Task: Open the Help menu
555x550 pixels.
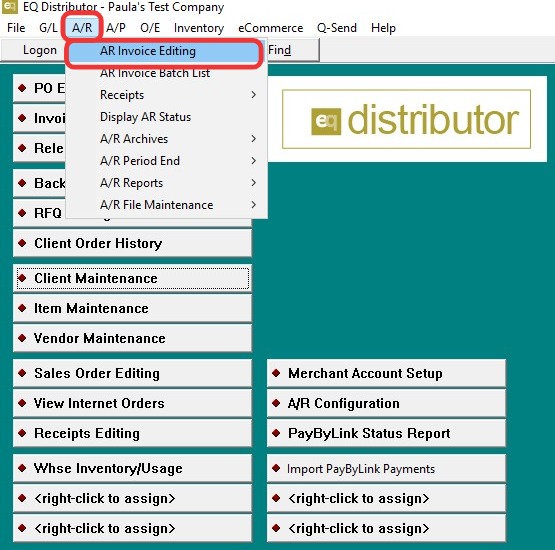Action: [x=383, y=28]
